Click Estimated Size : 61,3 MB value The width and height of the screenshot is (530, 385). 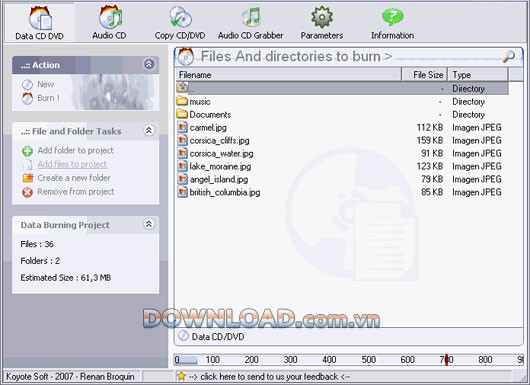click(x=66, y=278)
